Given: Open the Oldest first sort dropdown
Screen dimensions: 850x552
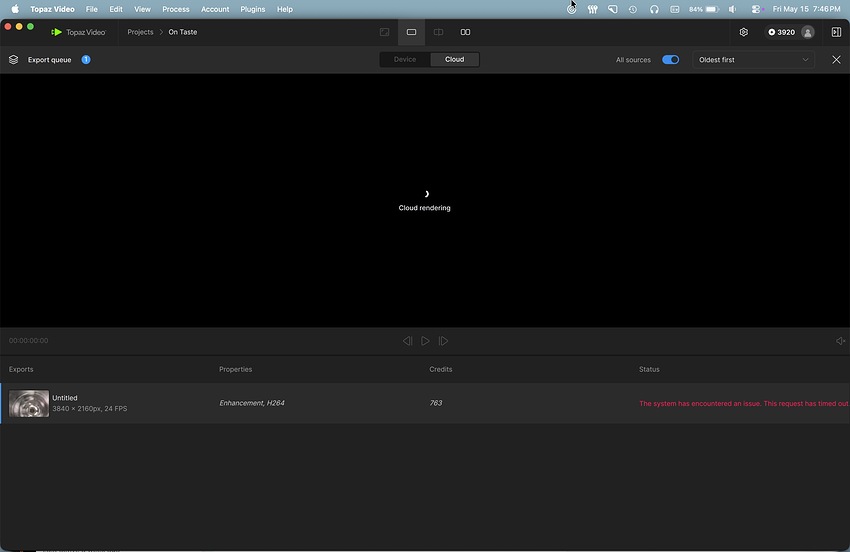Looking at the screenshot, I should tap(753, 60).
